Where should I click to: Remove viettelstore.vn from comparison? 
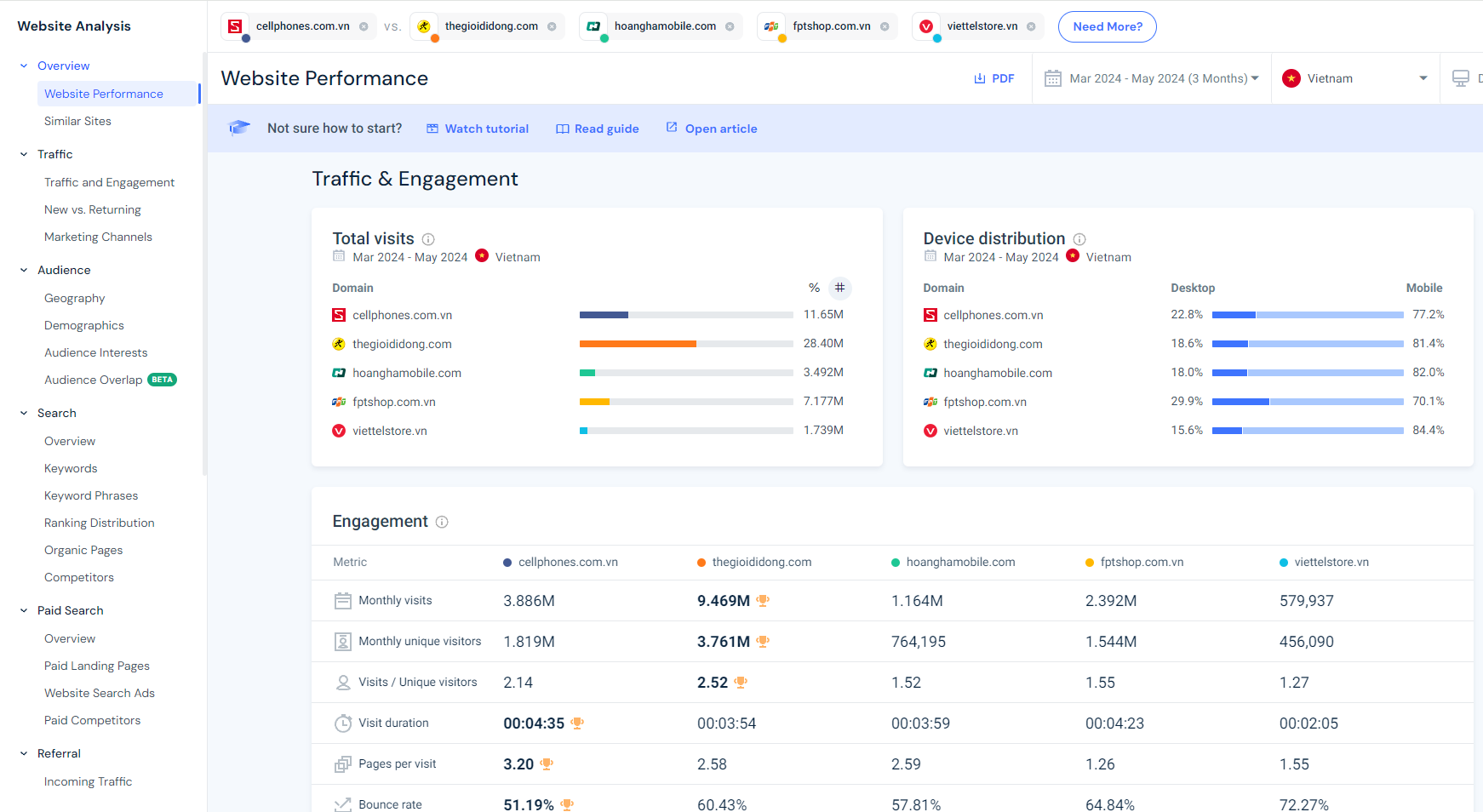pyautogui.click(x=1031, y=26)
